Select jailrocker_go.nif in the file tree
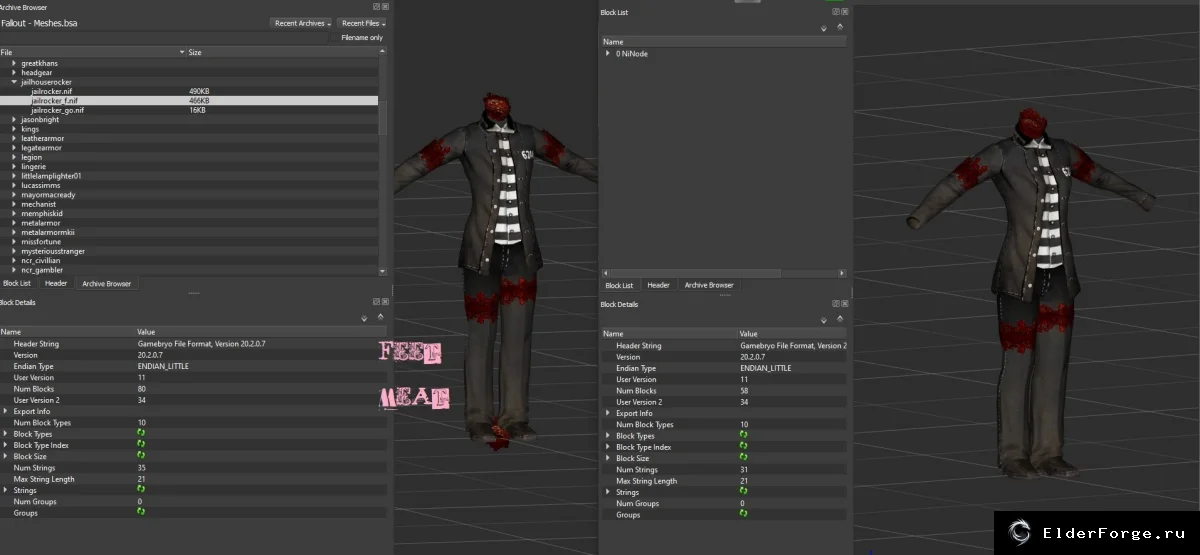Image resolution: width=1200 pixels, height=555 pixels. pos(58,110)
